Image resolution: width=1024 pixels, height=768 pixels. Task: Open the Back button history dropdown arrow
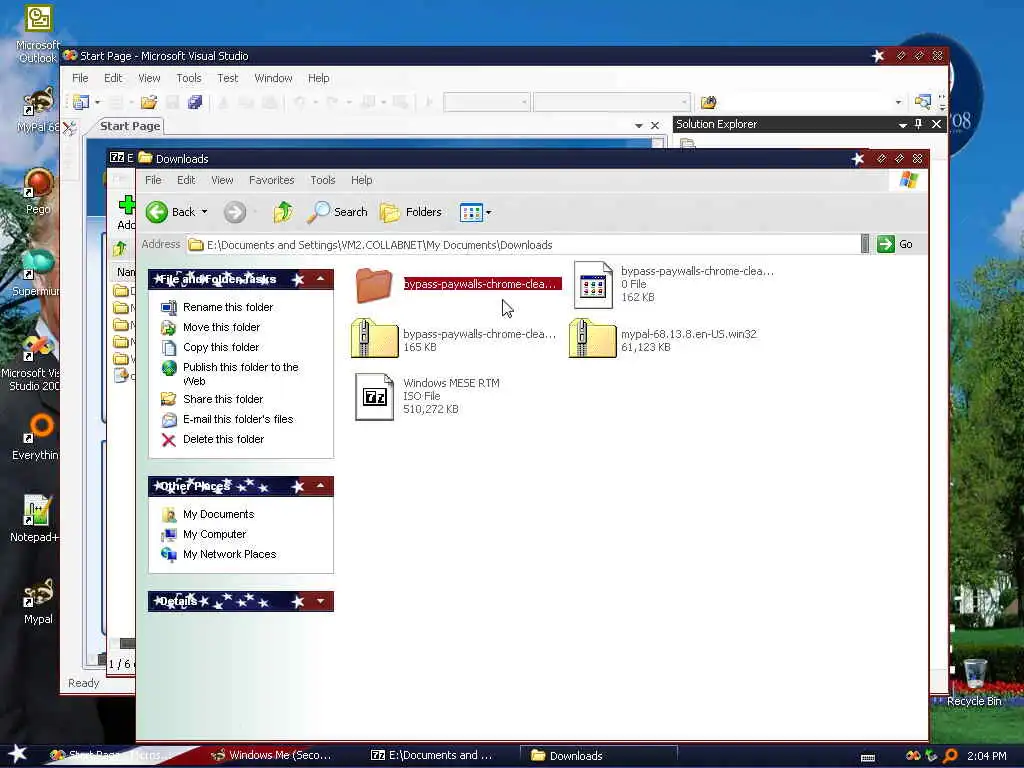coord(204,212)
